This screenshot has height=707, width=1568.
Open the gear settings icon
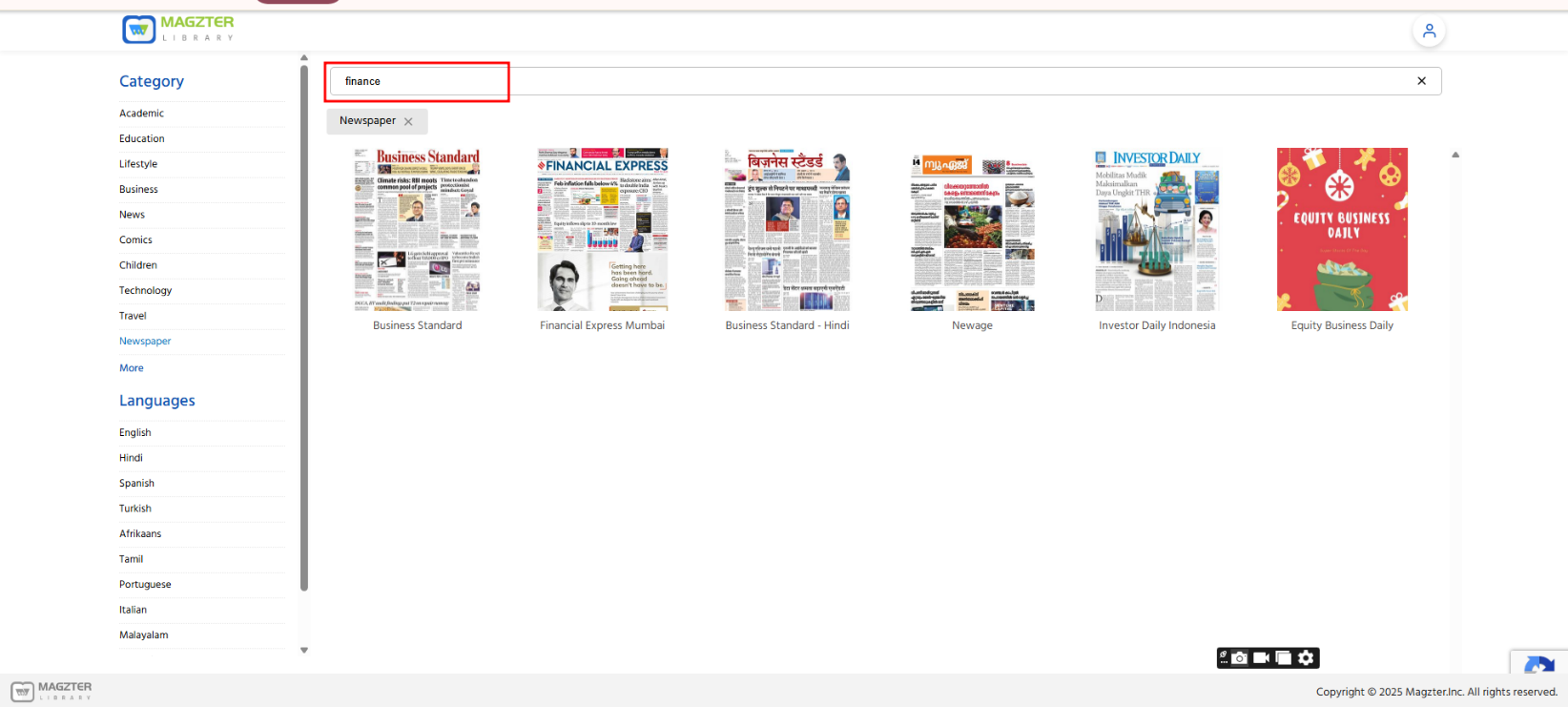(x=1307, y=657)
